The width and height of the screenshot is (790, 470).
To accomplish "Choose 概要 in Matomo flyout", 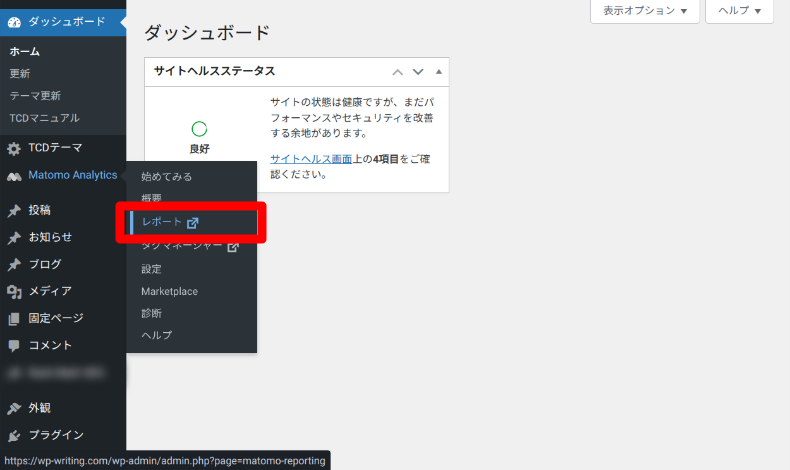I will 151,198.
